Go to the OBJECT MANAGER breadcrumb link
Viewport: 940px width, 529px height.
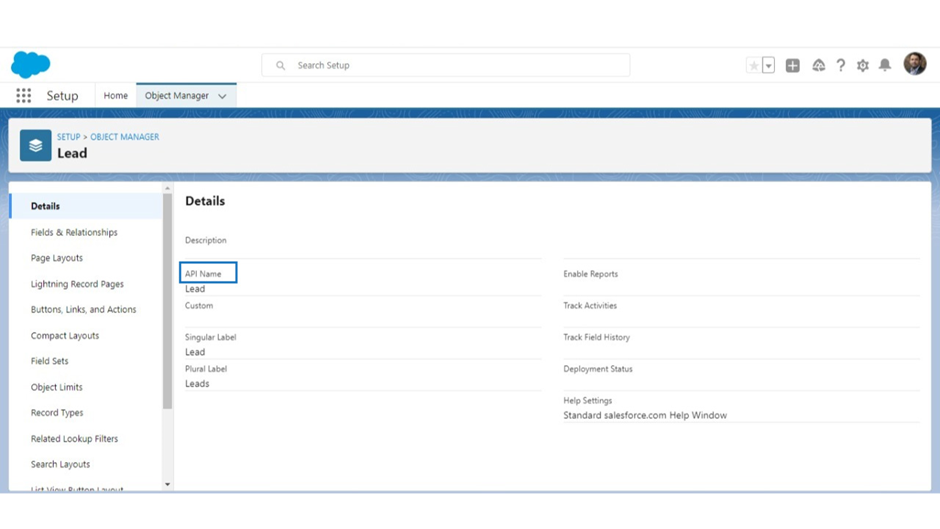[125, 137]
